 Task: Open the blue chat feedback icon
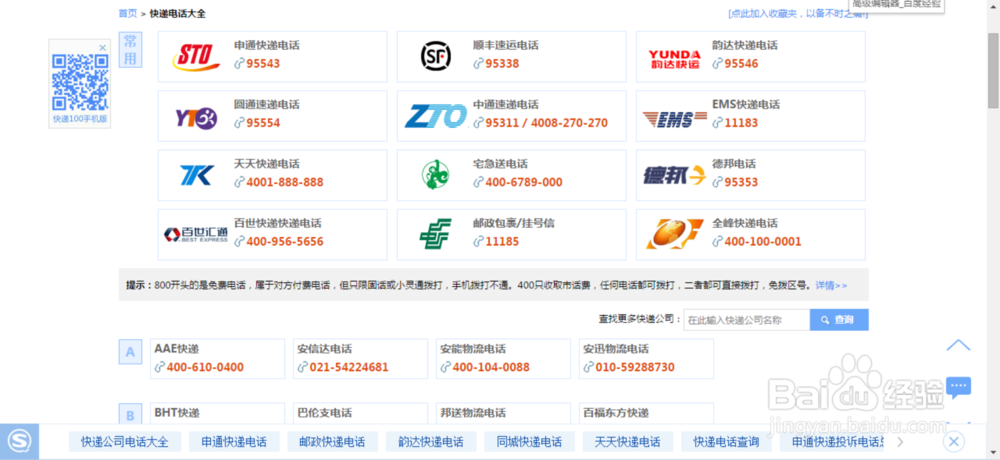click(x=959, y=387)
